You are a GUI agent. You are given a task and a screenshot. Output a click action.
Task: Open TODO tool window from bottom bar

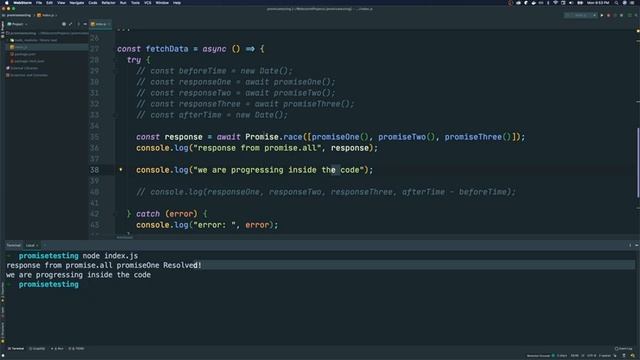(76, 349)
